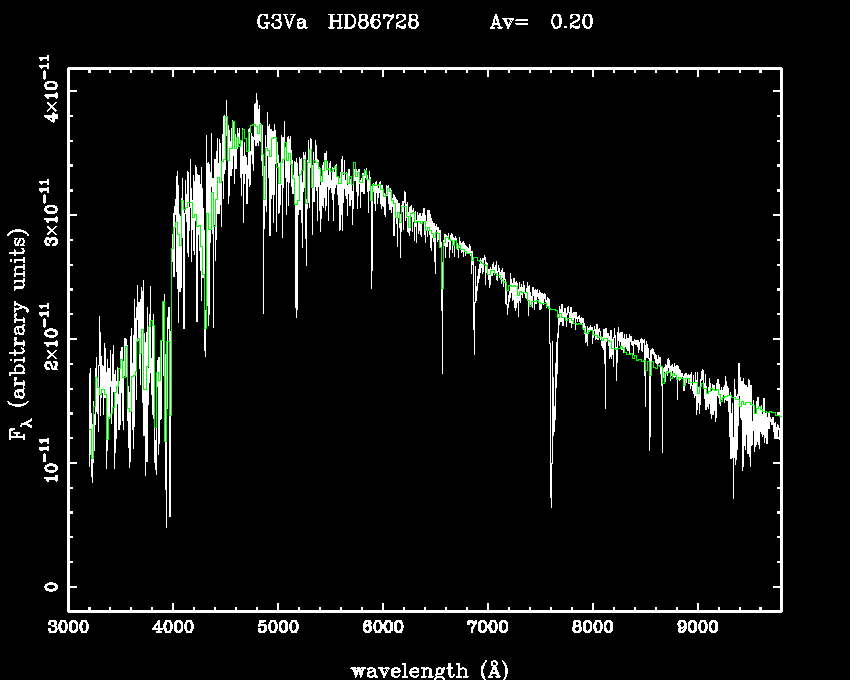Image resolution: width=850 pixels, height=680 pixels.
Task: Click the star name HD86728 in title
Action: (375, 22)
